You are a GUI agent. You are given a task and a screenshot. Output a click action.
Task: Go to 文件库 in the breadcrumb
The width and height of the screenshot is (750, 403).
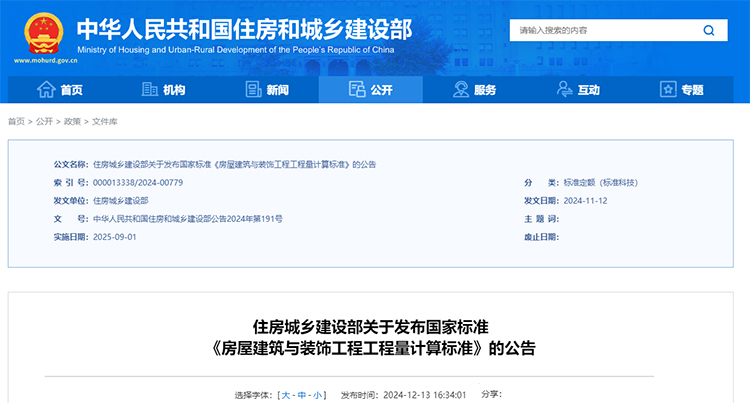(x=105, y=121)
